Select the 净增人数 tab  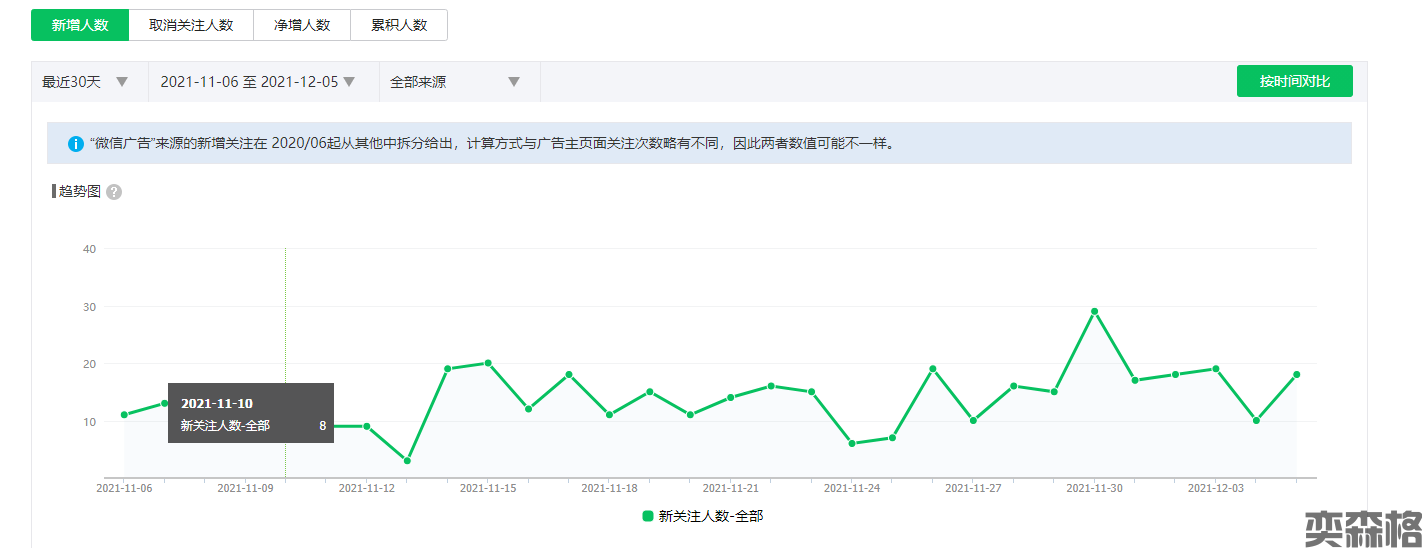click(302, 25)
